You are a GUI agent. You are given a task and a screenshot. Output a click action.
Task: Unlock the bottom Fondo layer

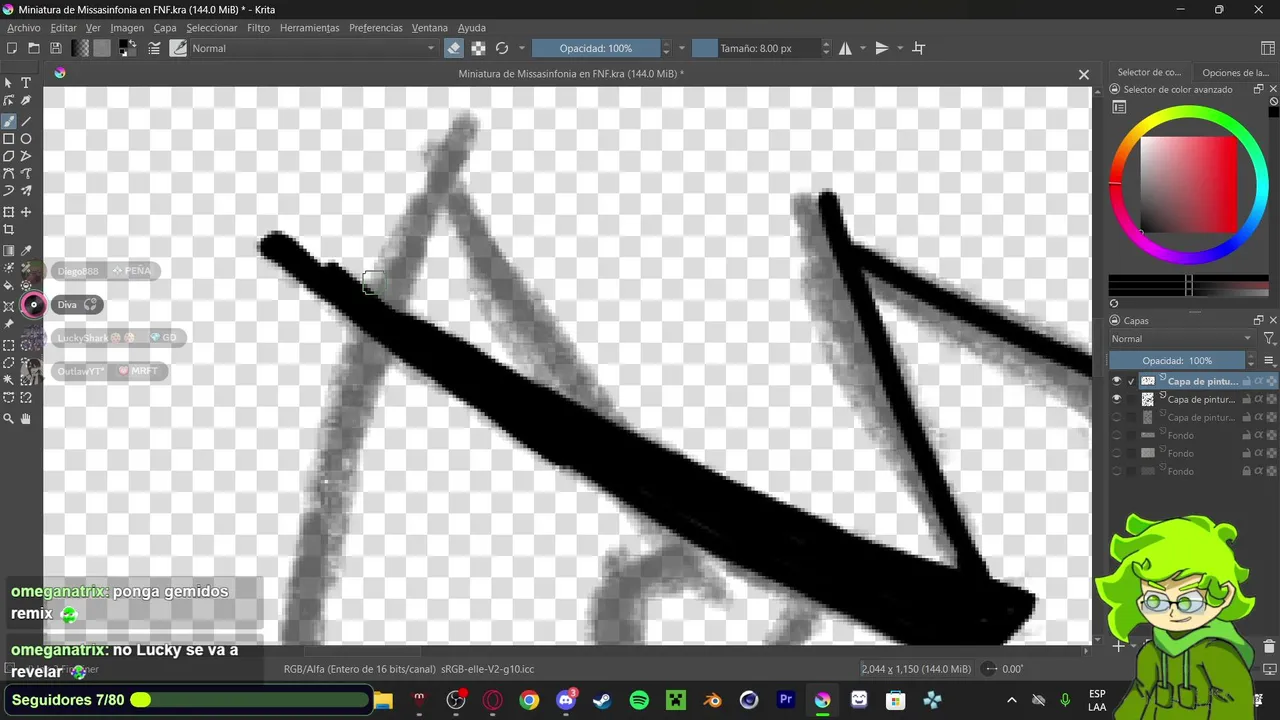[1246, 471]
